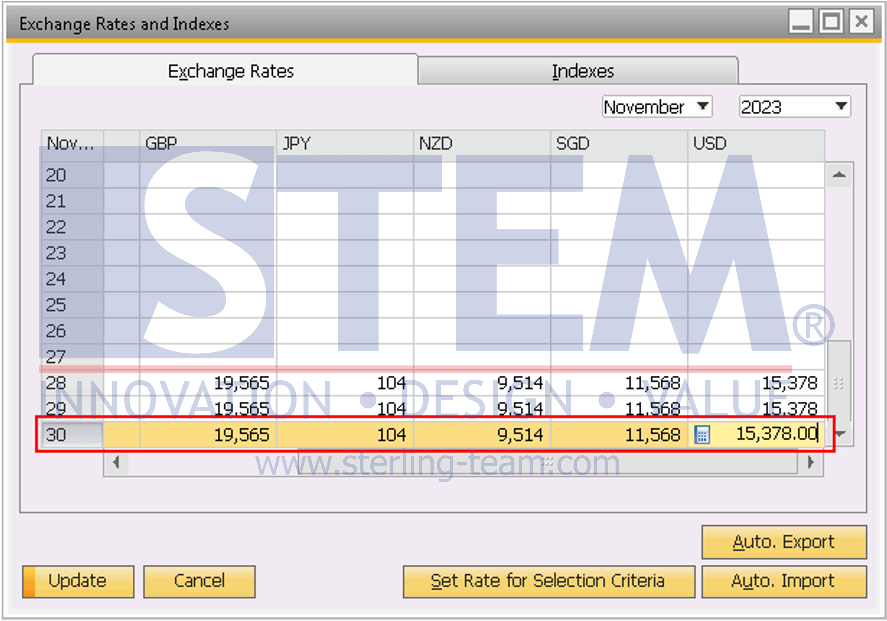Viewport: 887px width, 621px height.
Task: Click the Auto. Import button
Action: (784, 581)
